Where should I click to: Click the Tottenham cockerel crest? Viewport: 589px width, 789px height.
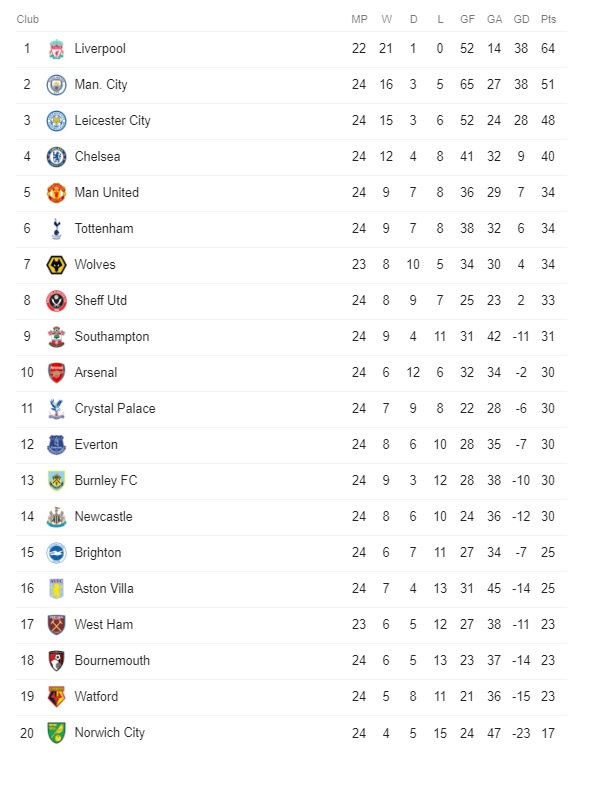tap(56, 229)
